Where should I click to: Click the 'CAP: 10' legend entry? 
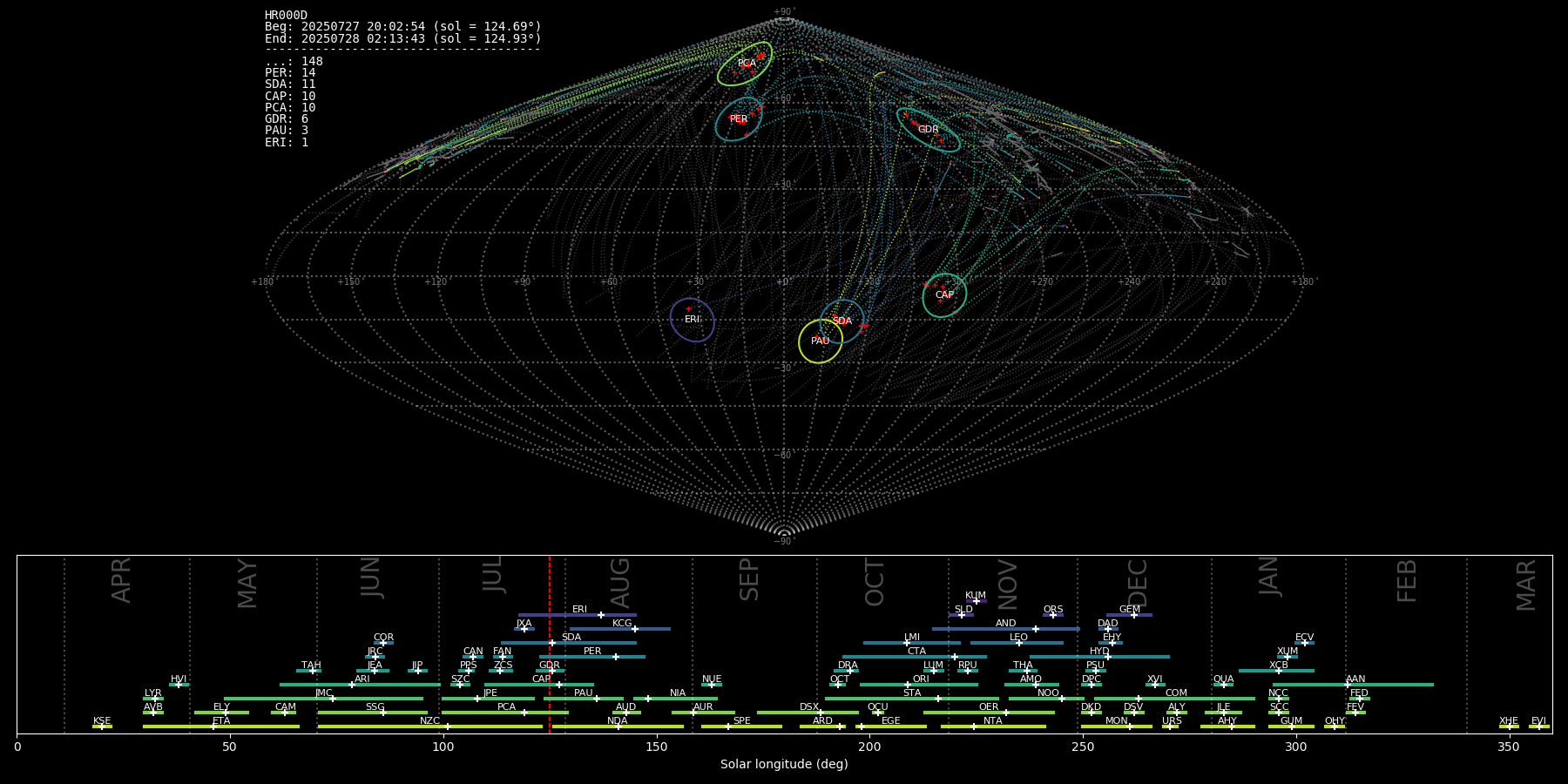[x=291, y=97]
